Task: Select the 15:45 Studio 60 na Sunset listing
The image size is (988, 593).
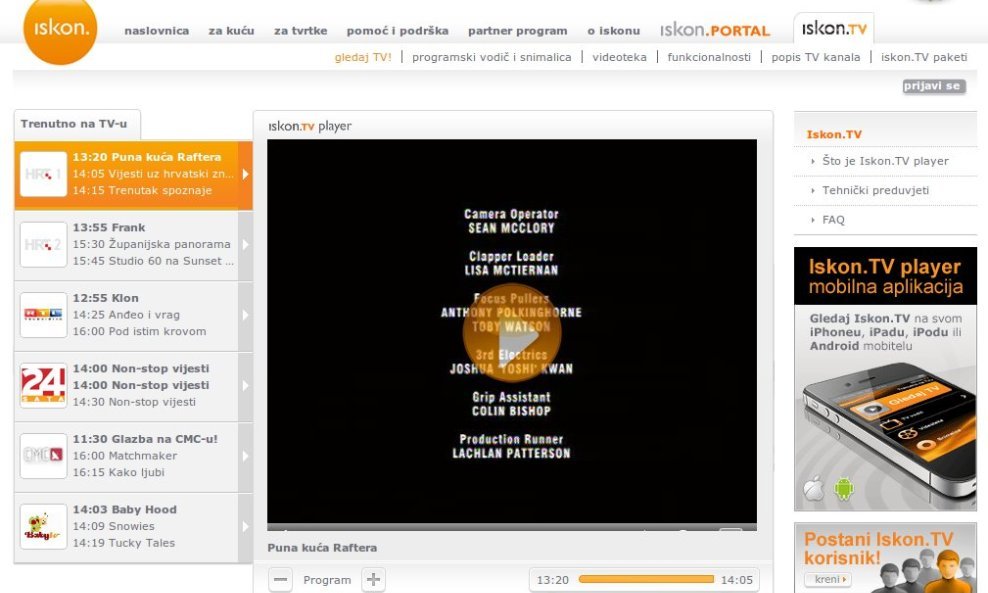Action: (x=152, y=261)
